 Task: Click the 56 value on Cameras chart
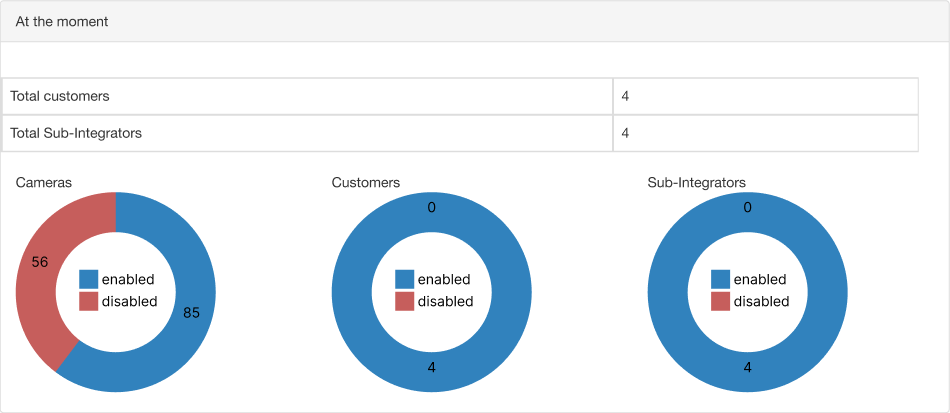pyautogui.click(x=39, y=262)
